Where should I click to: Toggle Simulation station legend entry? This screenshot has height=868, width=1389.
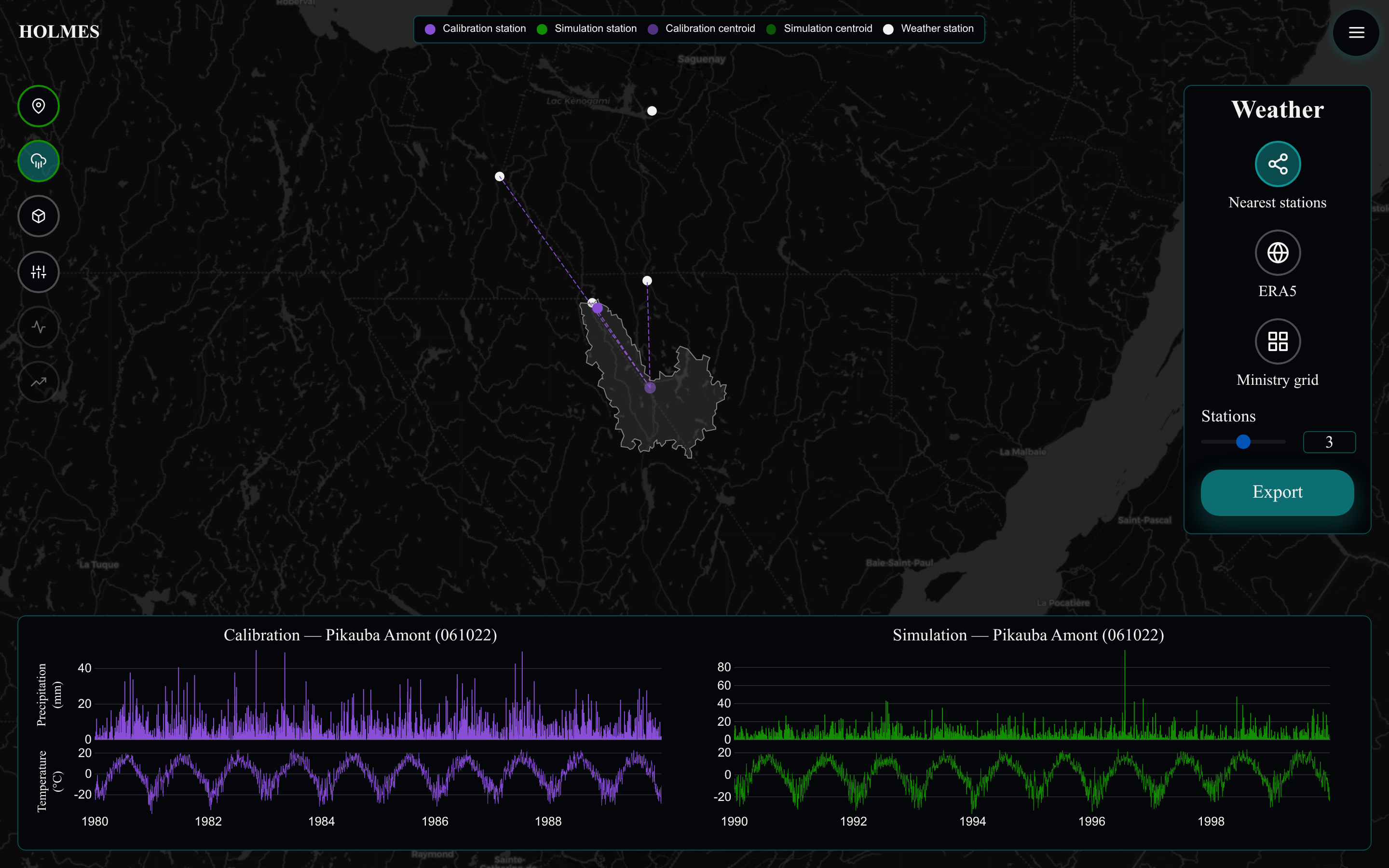point(586,29)
